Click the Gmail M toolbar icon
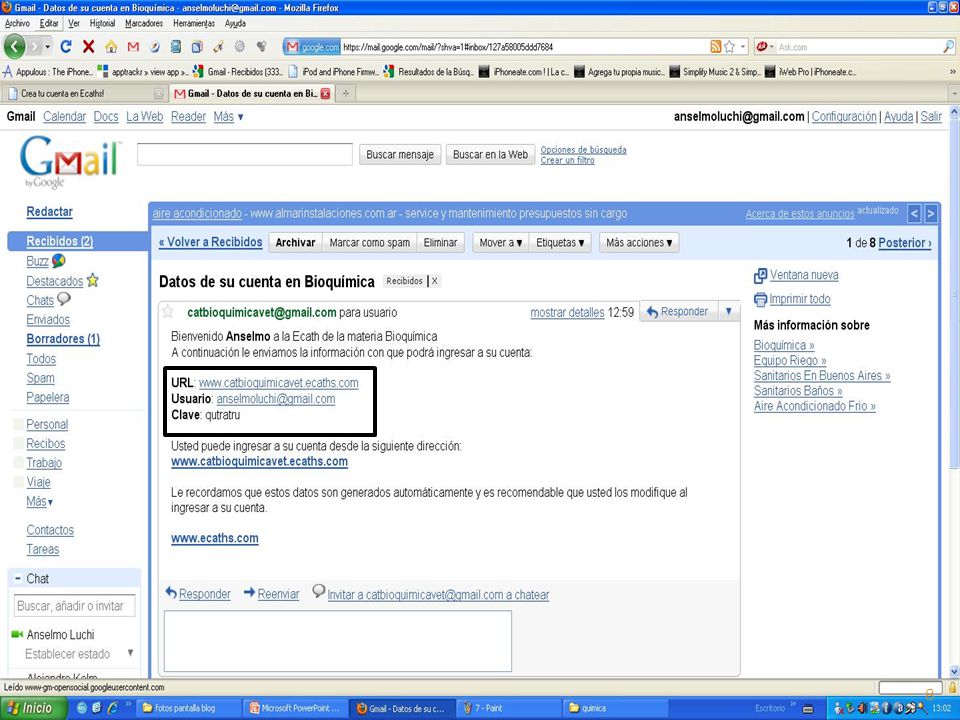 pyautogui.click(x=133, y=47)
